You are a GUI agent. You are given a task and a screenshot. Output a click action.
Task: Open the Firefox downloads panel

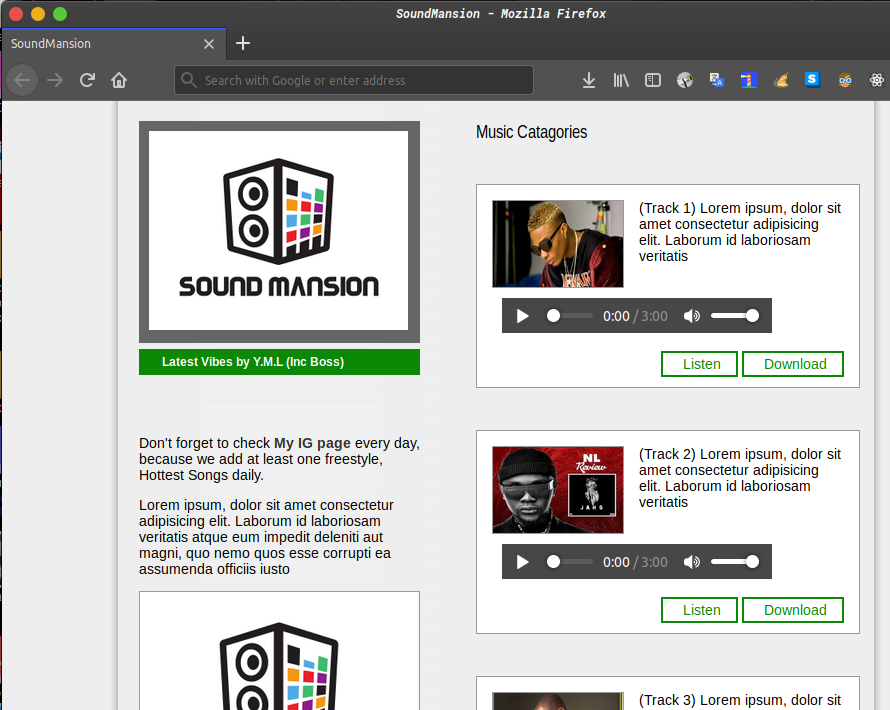click(x=589, y=80)
